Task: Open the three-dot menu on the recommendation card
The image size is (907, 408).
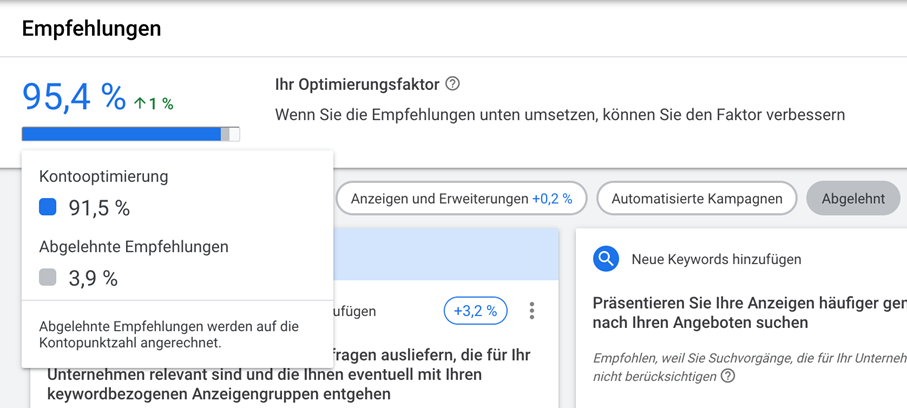Action: pyautogui.click(x=532, y=311)
